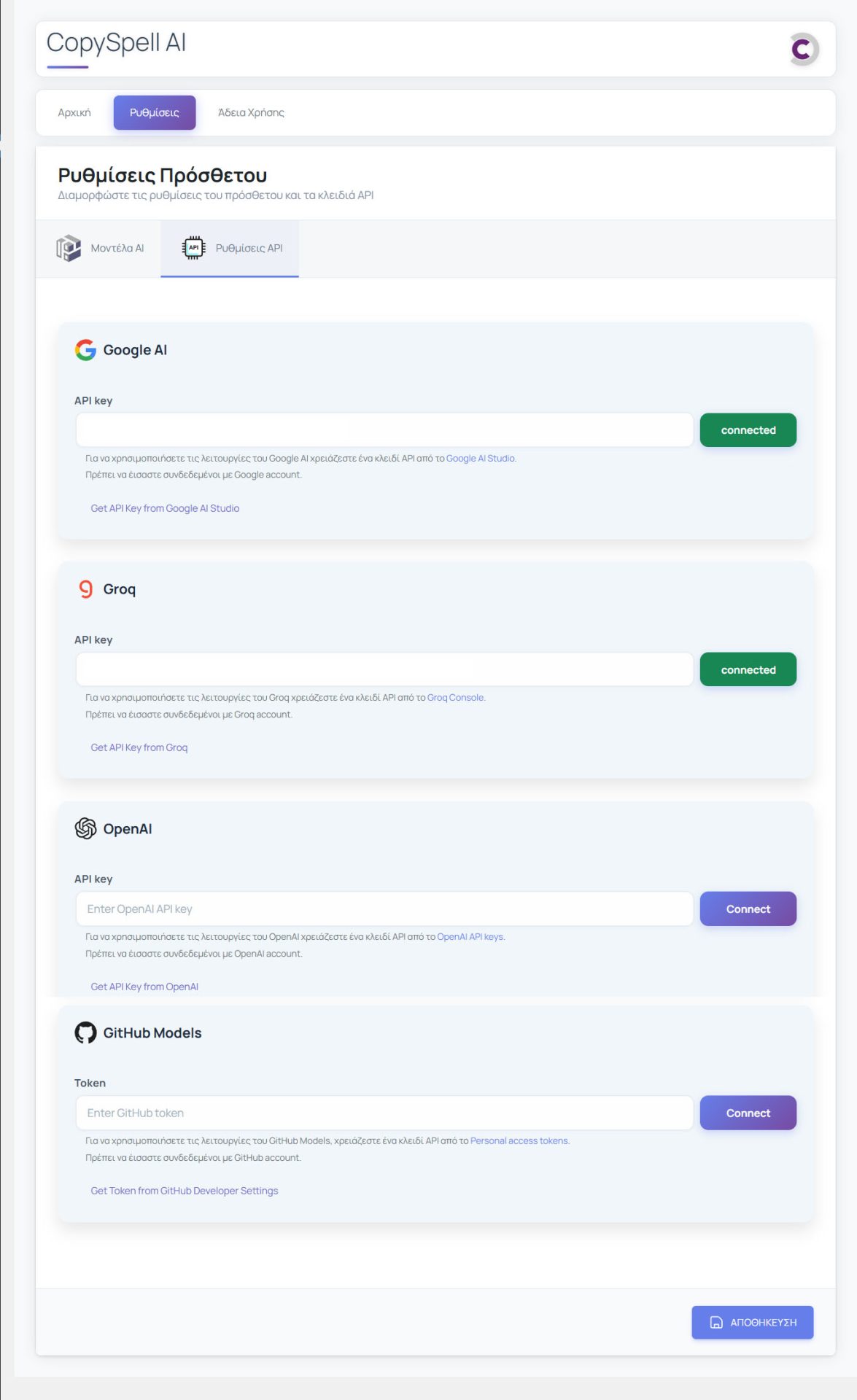Focus the OpenAI API key field

pos(384,909)
